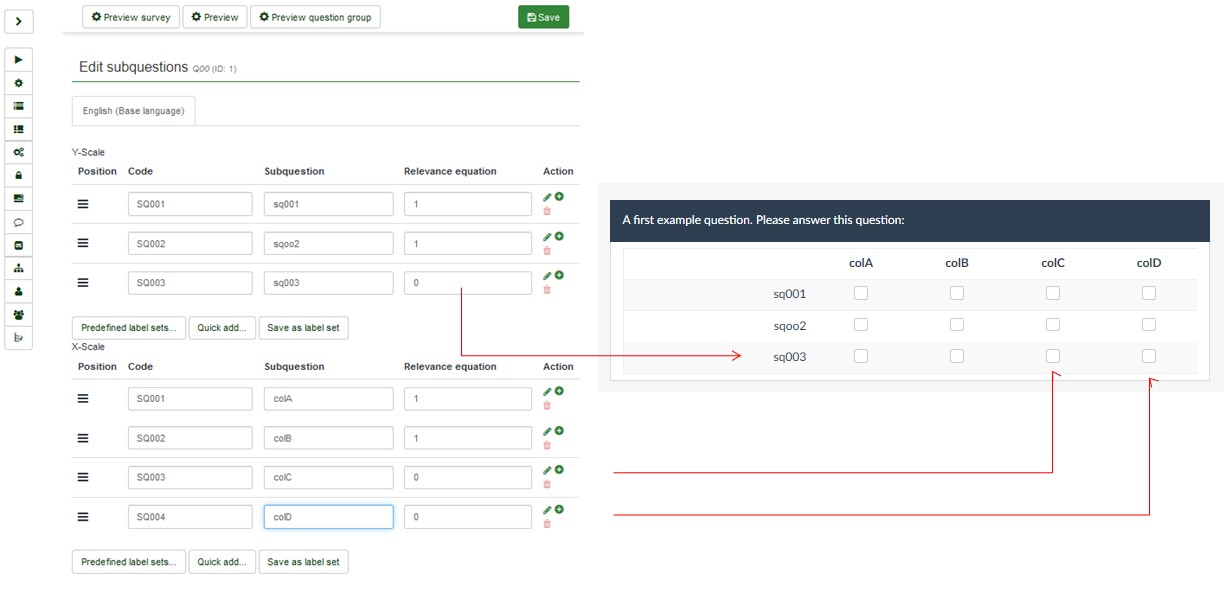The height and width of the screenshot is (592, 1224).
Task: Click the play icon in the sidebar
Action: pos(18,60)
